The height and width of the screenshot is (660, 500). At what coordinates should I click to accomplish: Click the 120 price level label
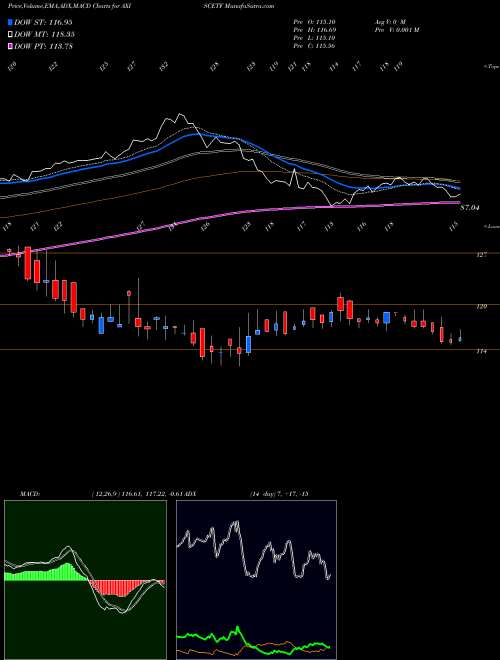(x=482, y=307)
